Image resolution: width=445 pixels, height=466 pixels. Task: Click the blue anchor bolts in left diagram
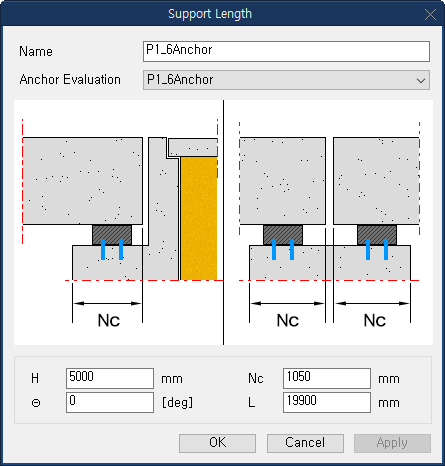(x=112, y=249)
